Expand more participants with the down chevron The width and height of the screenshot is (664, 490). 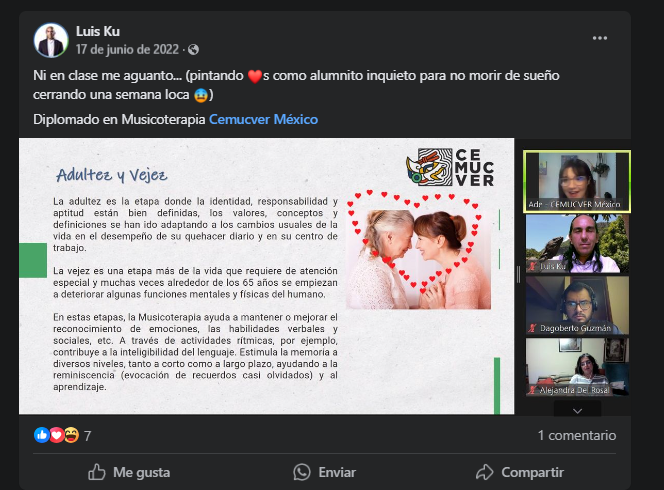(577, 410)
